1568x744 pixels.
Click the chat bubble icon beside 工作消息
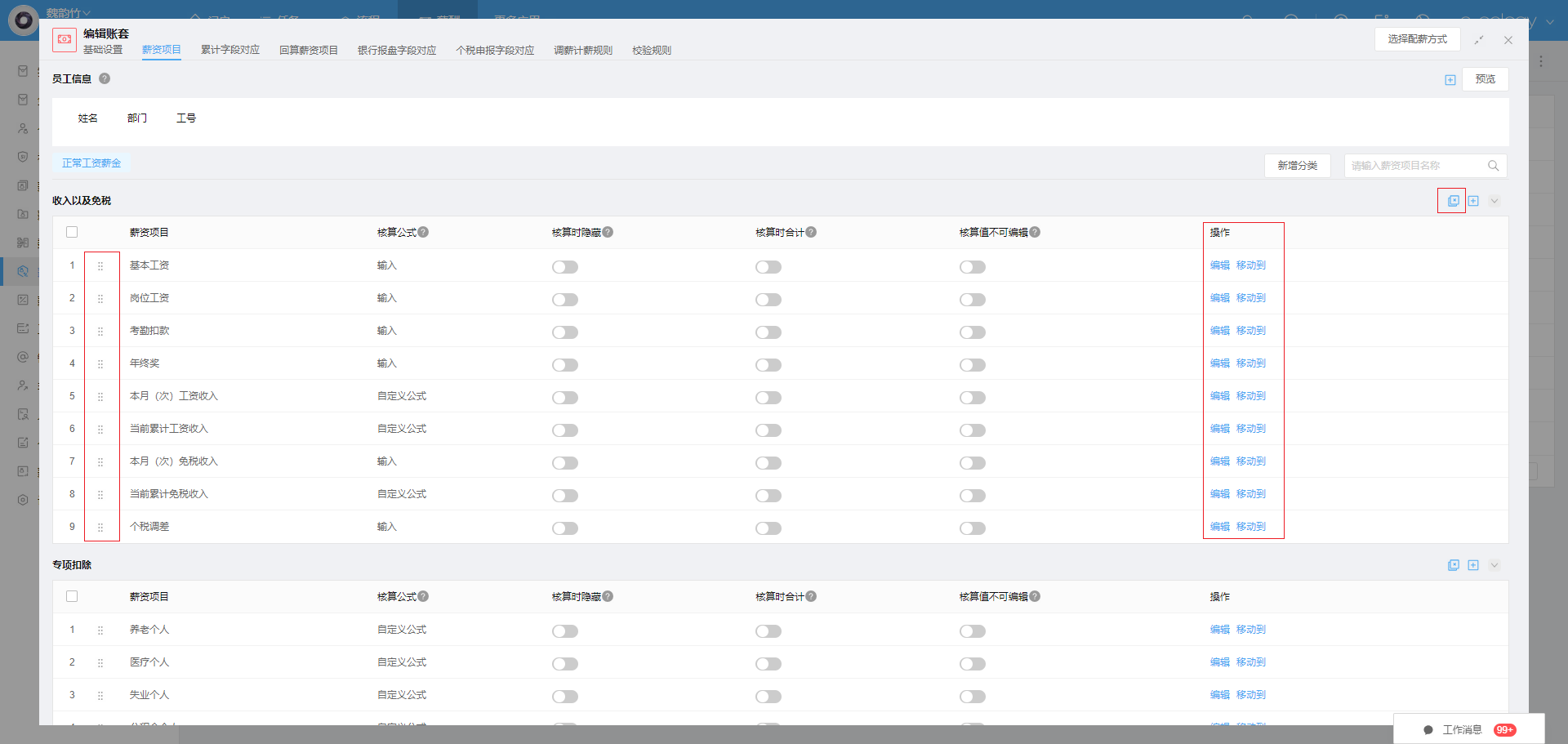1428,730
